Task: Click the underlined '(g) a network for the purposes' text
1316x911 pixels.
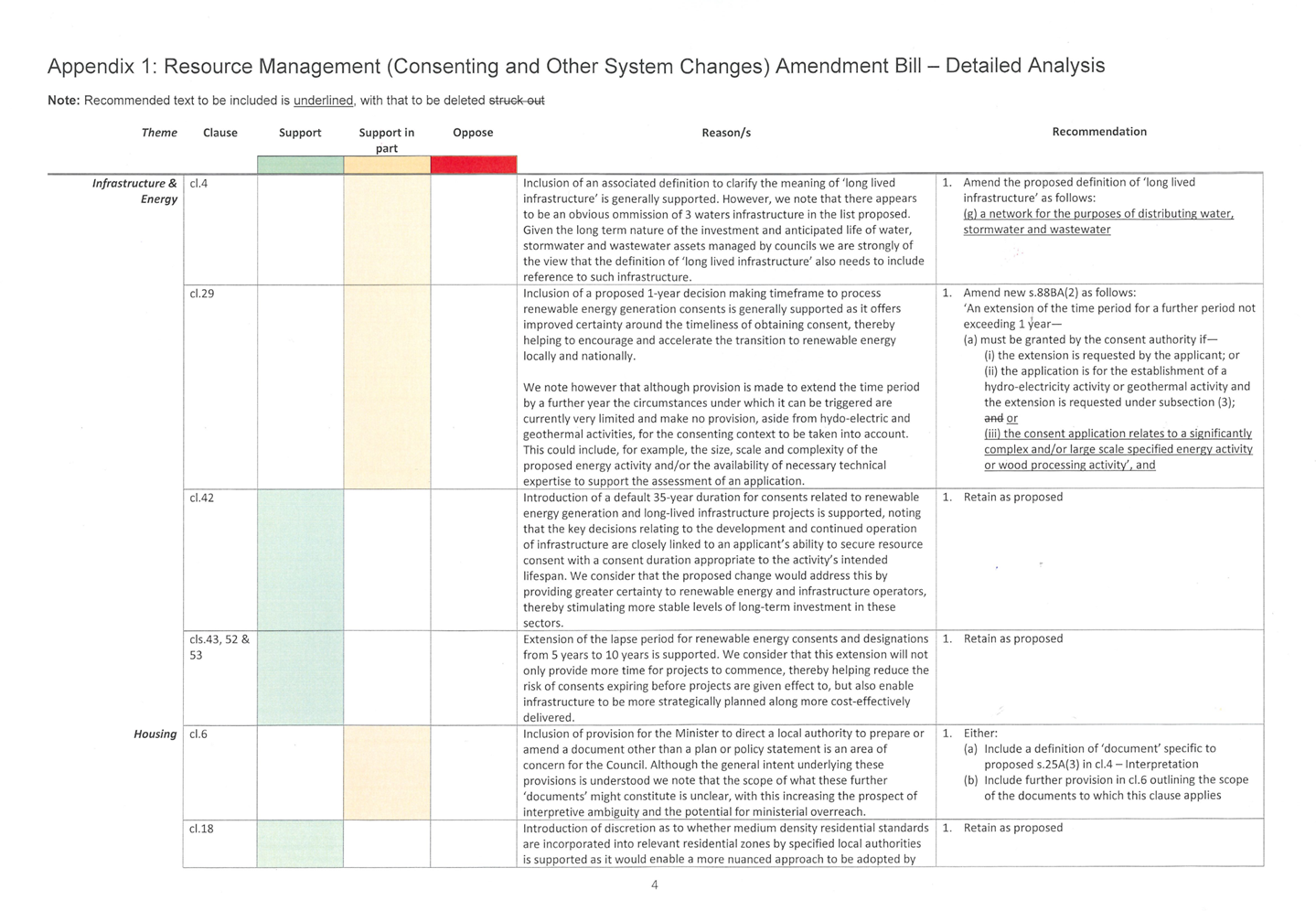Action: tap(1098, 221)
